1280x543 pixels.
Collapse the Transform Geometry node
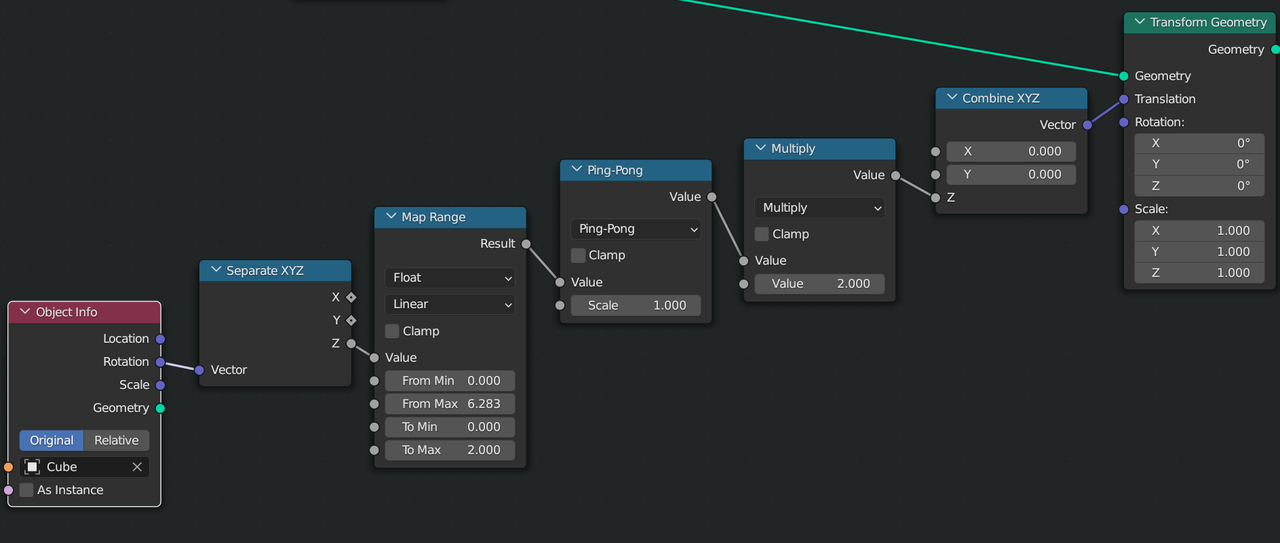point(1139,22)
